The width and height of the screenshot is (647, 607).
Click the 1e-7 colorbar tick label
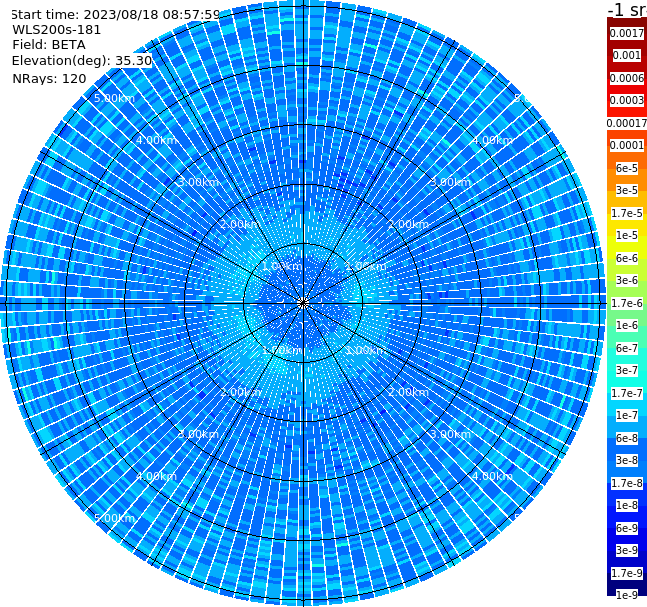click(x=627, y=415)
